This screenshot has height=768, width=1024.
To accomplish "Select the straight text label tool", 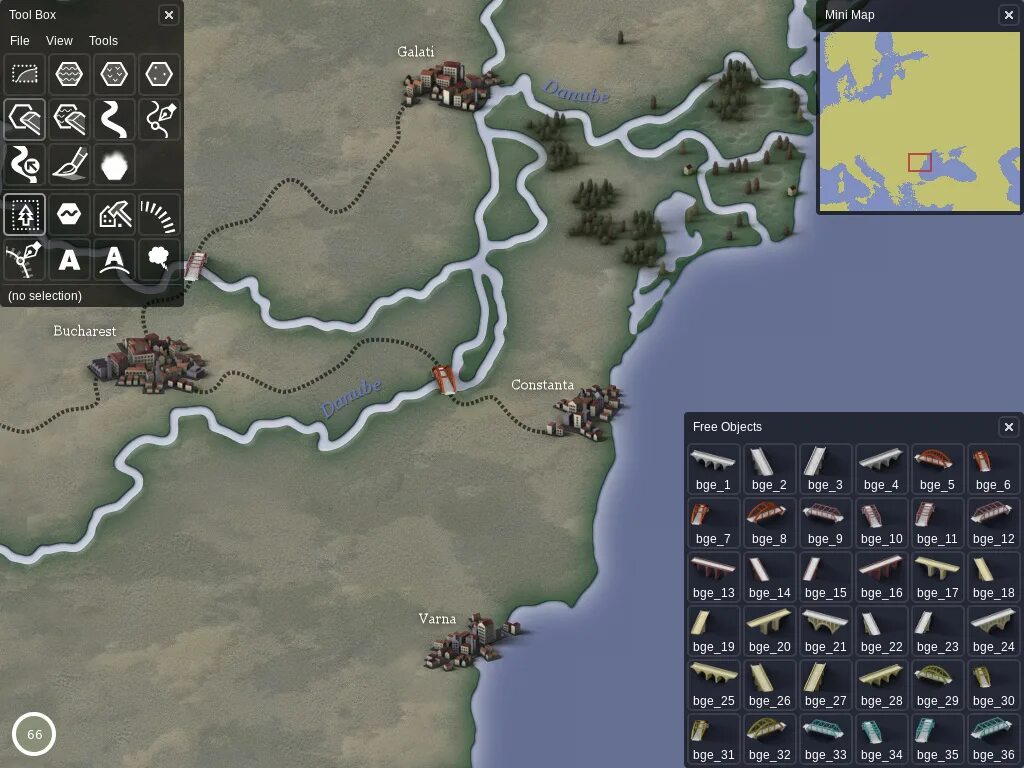I will [69, 259].
